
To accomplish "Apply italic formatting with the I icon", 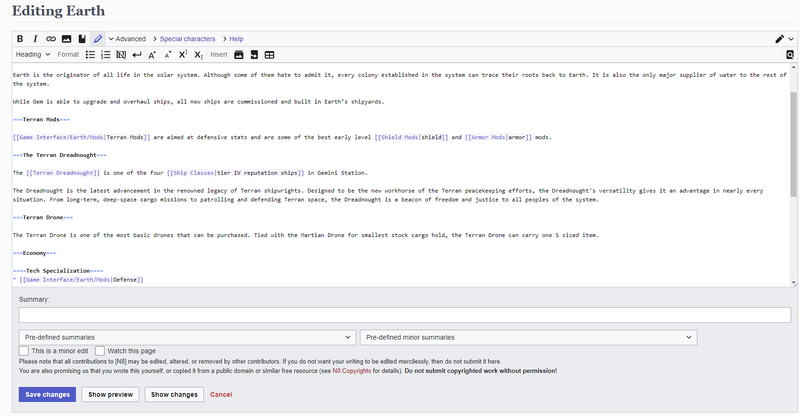I will (x=35, y=39).
